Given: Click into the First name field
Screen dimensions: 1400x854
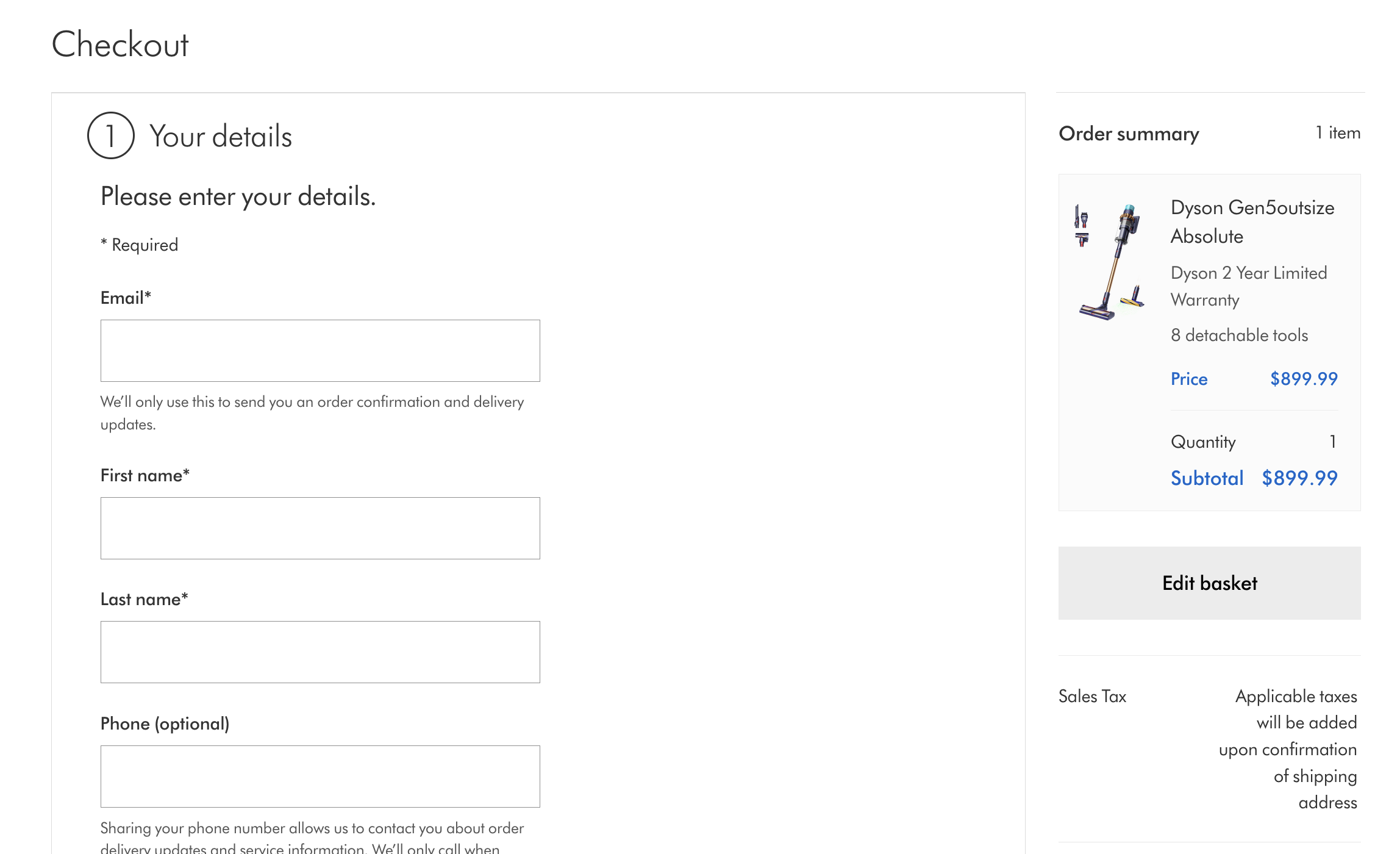Looking at the screenshot, I should click(320, 528).
